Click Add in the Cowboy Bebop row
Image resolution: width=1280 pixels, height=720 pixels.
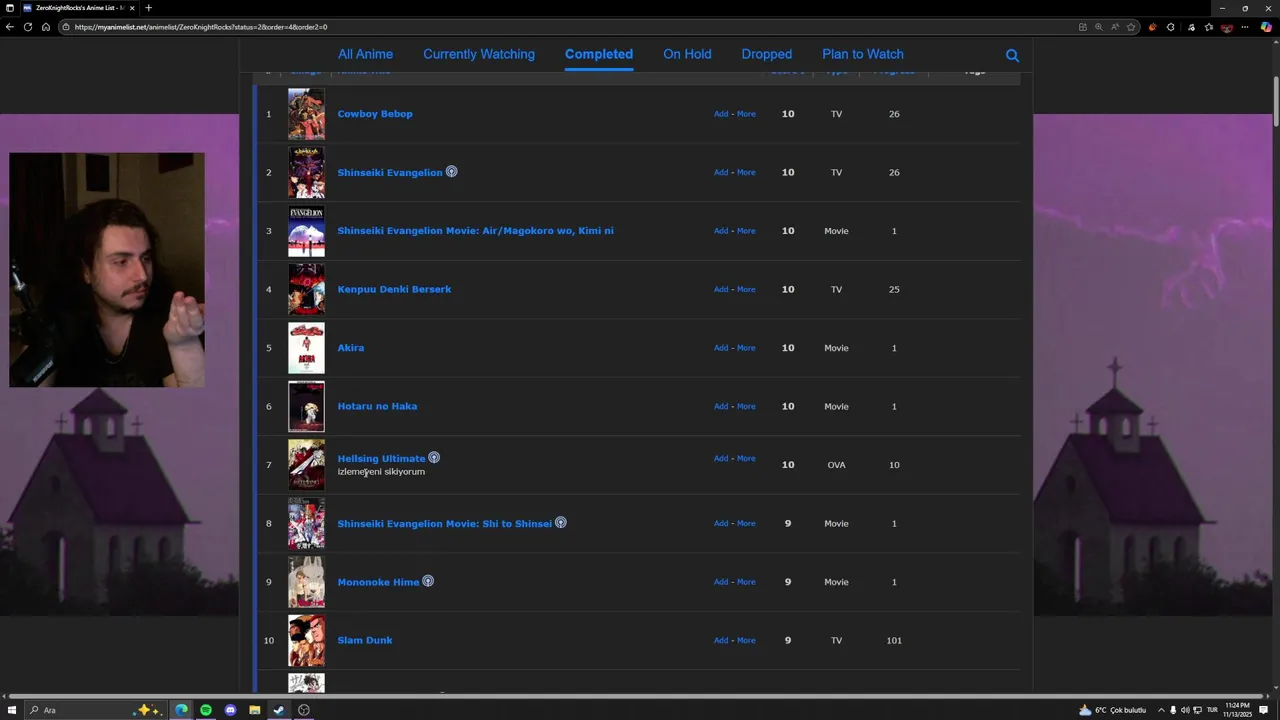click(721, 114)
